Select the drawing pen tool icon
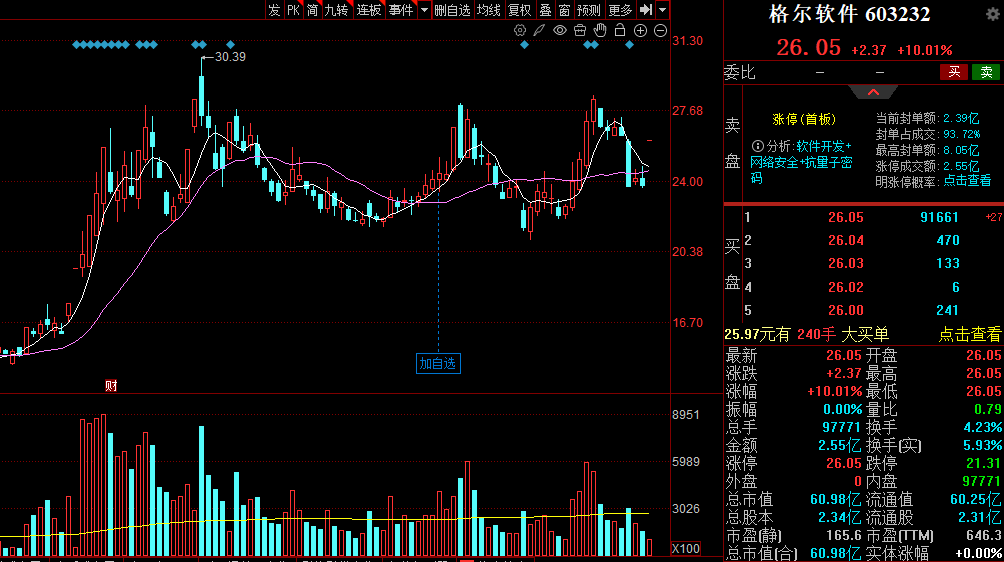This screenshot has width=1004, height=562. click(539, 31)
